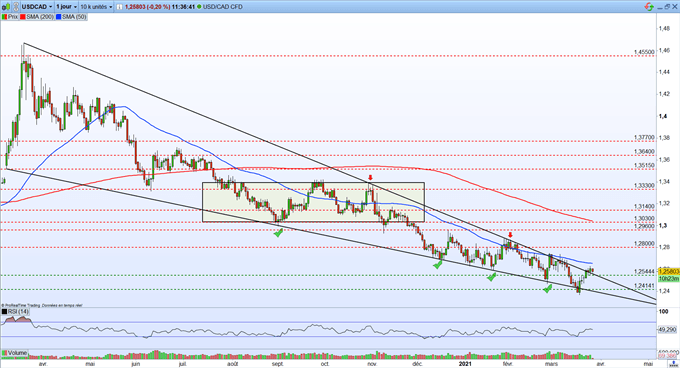
Task: Open the '1 jour' timeframe dropdown
Action: (x=67, y=7)
